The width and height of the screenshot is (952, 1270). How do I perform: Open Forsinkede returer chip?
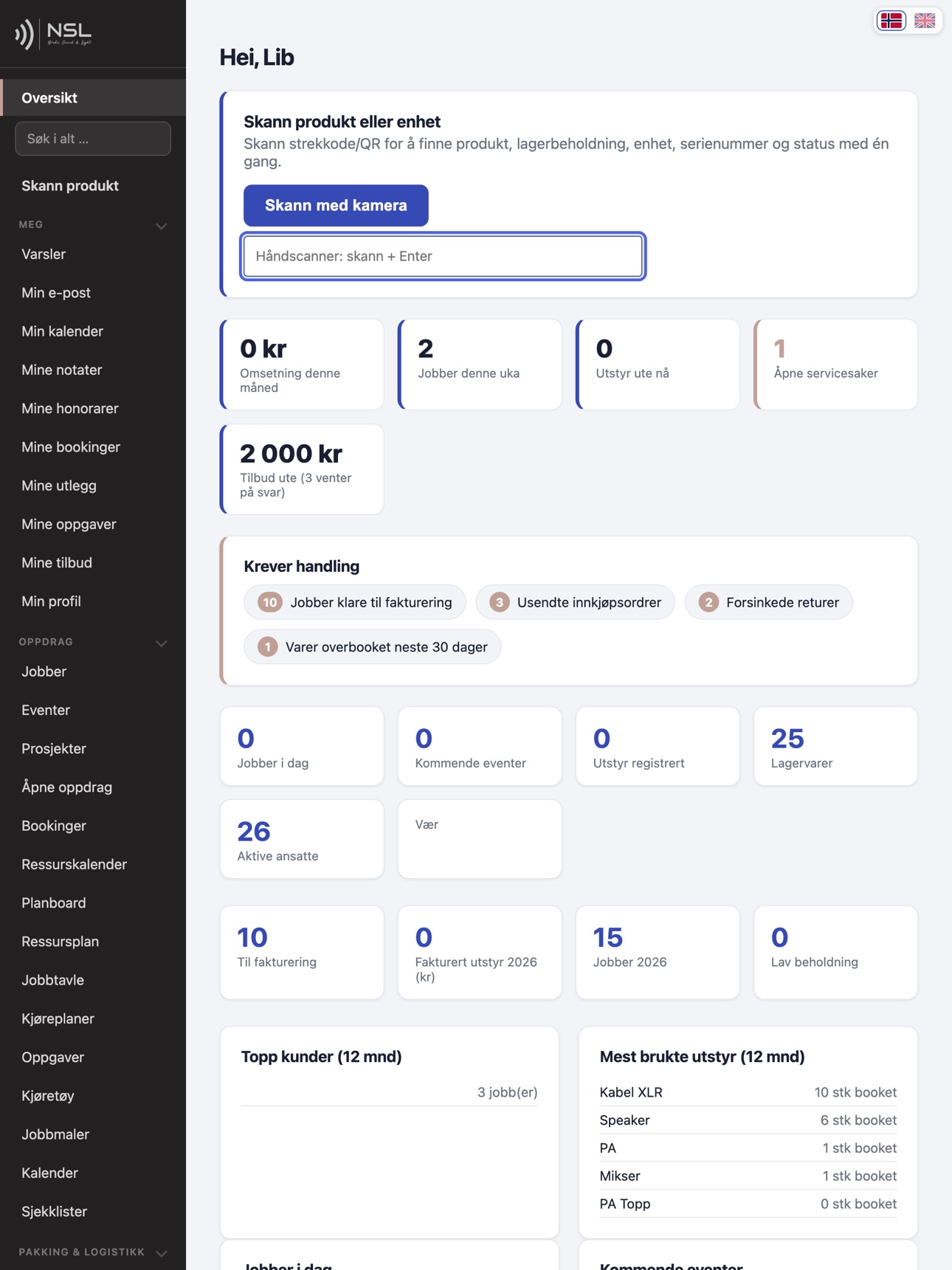[x=768, y=602]
